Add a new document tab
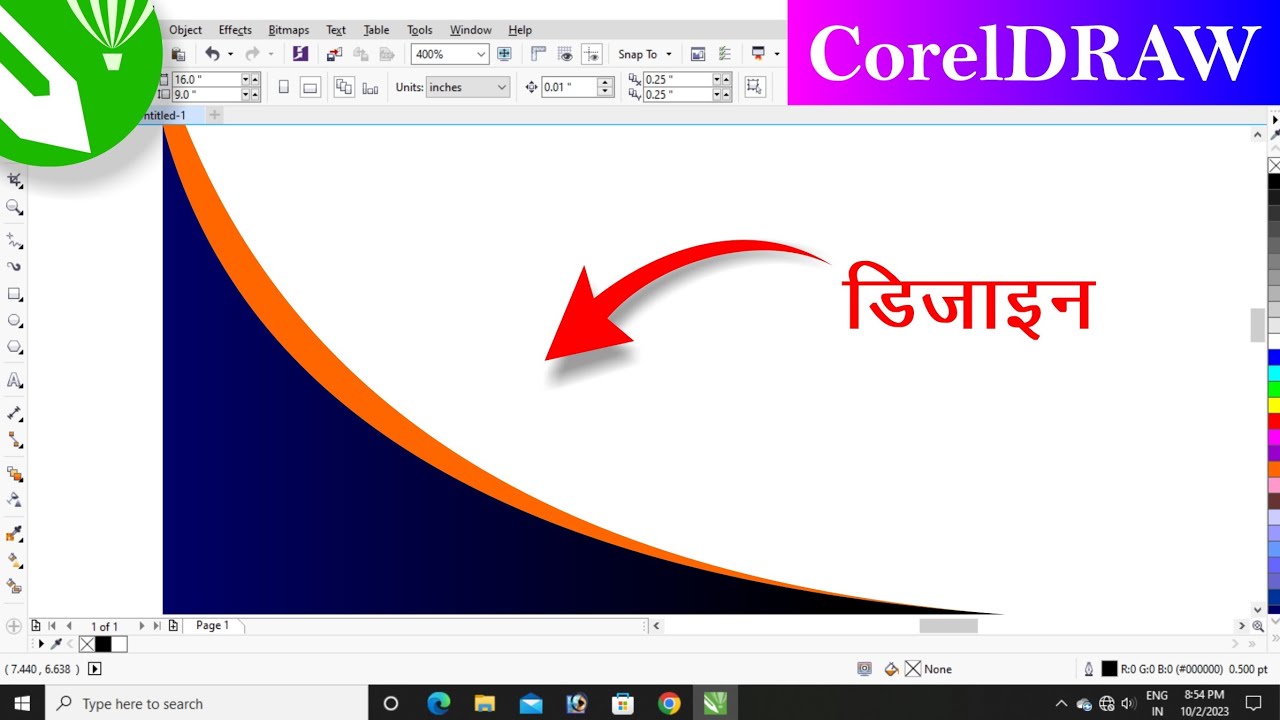This screenshot has height=720, width=1280. [214, 115]
